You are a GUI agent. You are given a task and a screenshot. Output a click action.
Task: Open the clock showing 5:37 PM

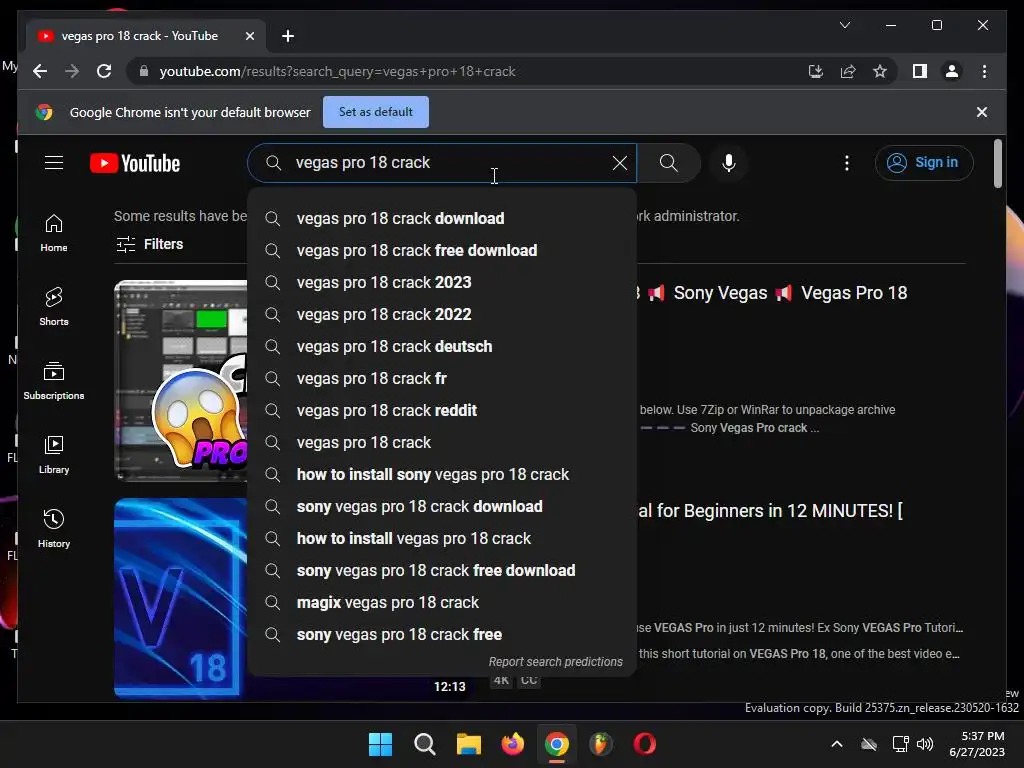pos(977,744)
